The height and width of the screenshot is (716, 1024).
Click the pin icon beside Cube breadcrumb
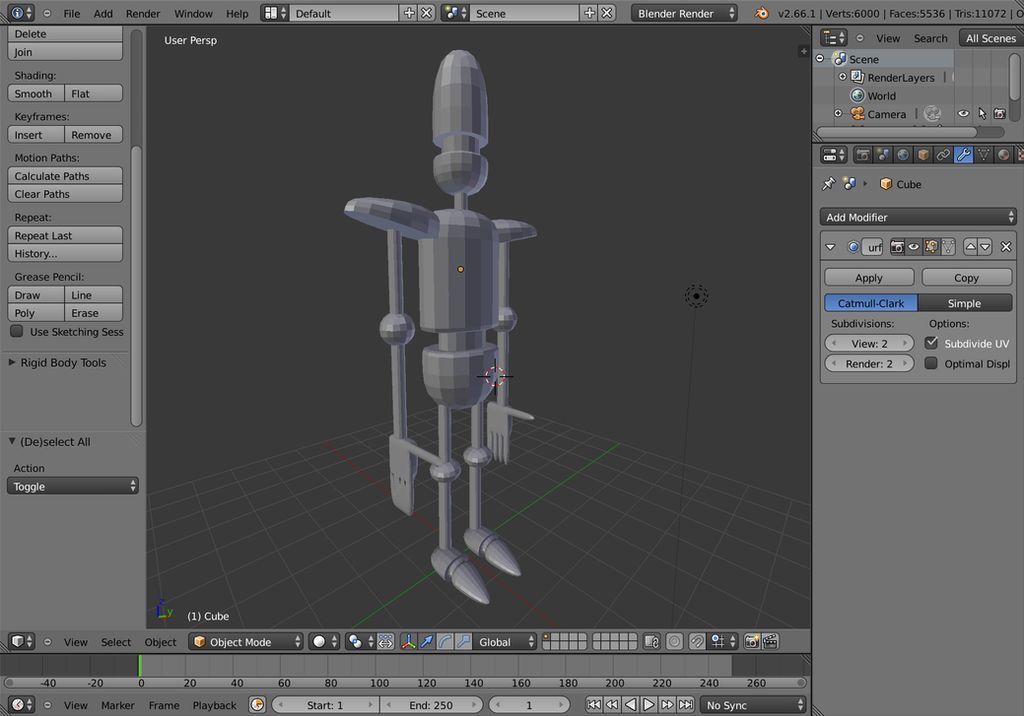[x=829, y=184]
